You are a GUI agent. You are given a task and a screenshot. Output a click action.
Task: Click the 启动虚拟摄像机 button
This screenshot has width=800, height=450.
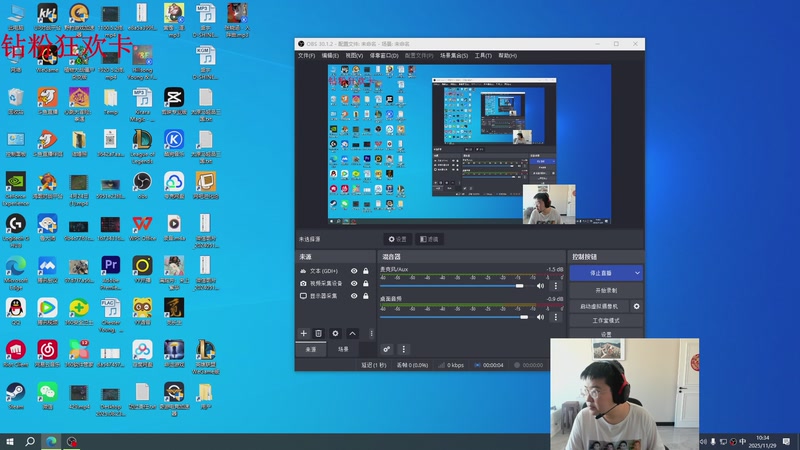tap(599, 306)
